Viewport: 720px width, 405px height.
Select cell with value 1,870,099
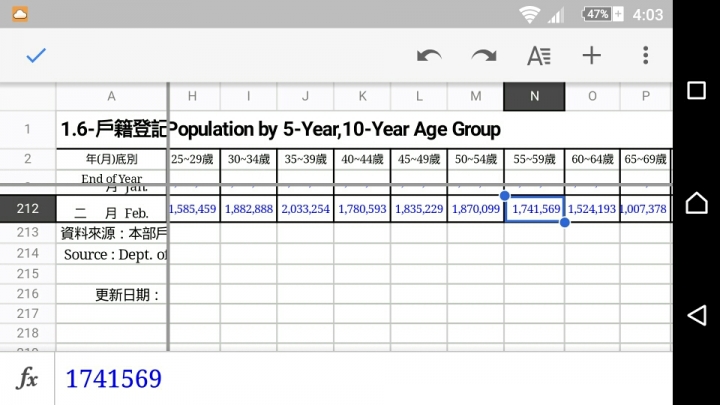coord(476,209)
